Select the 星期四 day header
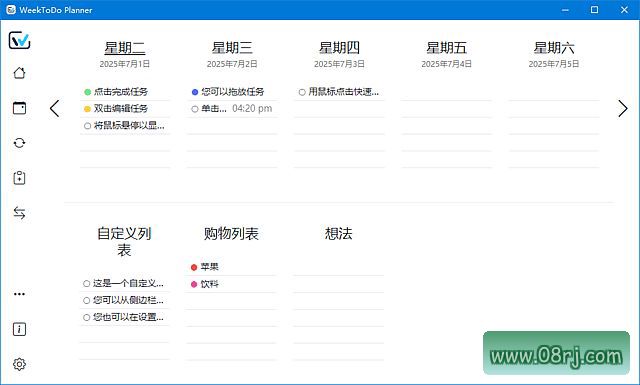640x385 pixels. pyautogui.click(x=339, y=48)
